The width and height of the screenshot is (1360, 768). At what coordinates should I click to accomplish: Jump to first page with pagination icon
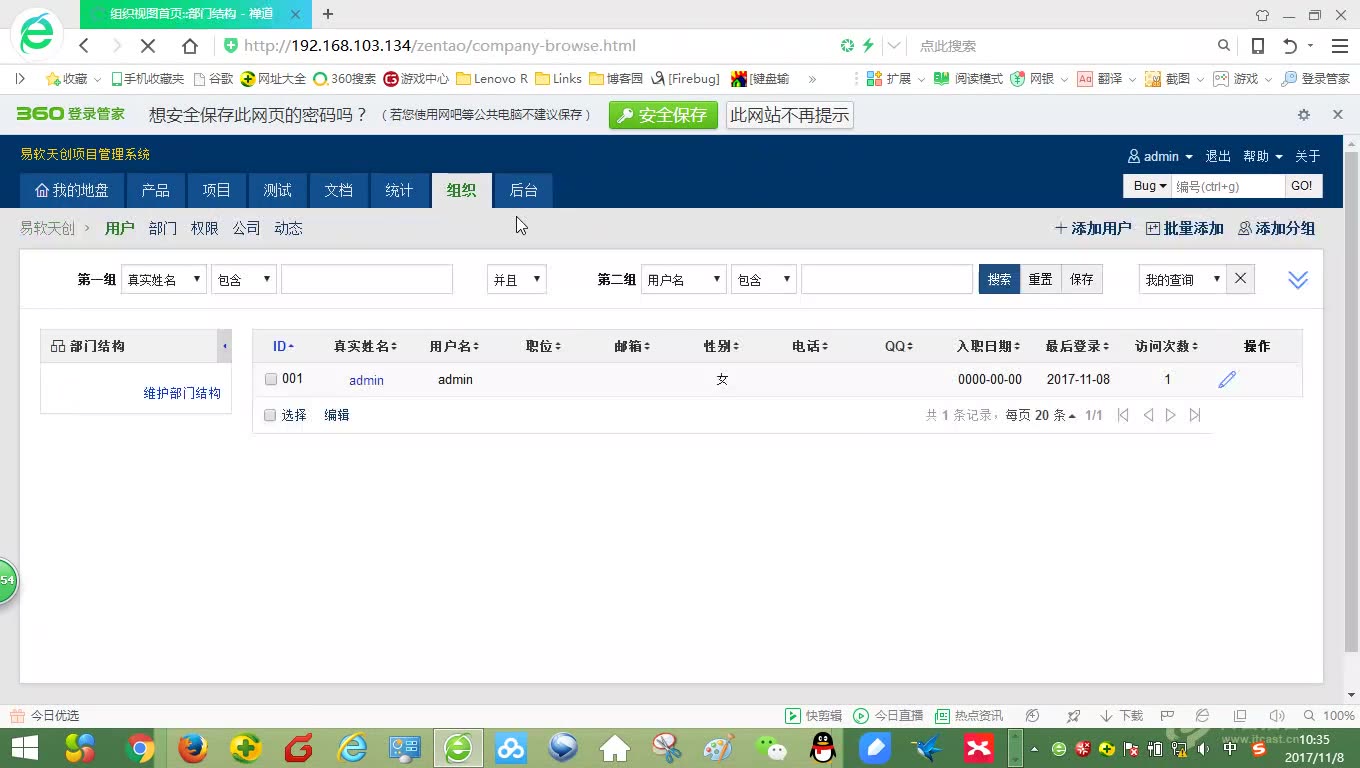[1123, 414]
